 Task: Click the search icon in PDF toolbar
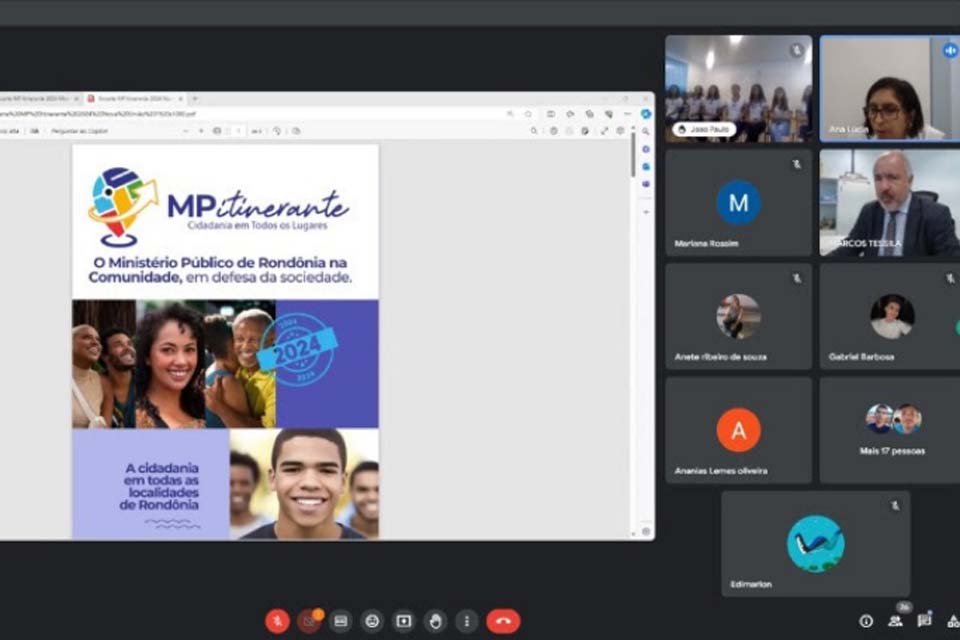click(x=535, y=130)
